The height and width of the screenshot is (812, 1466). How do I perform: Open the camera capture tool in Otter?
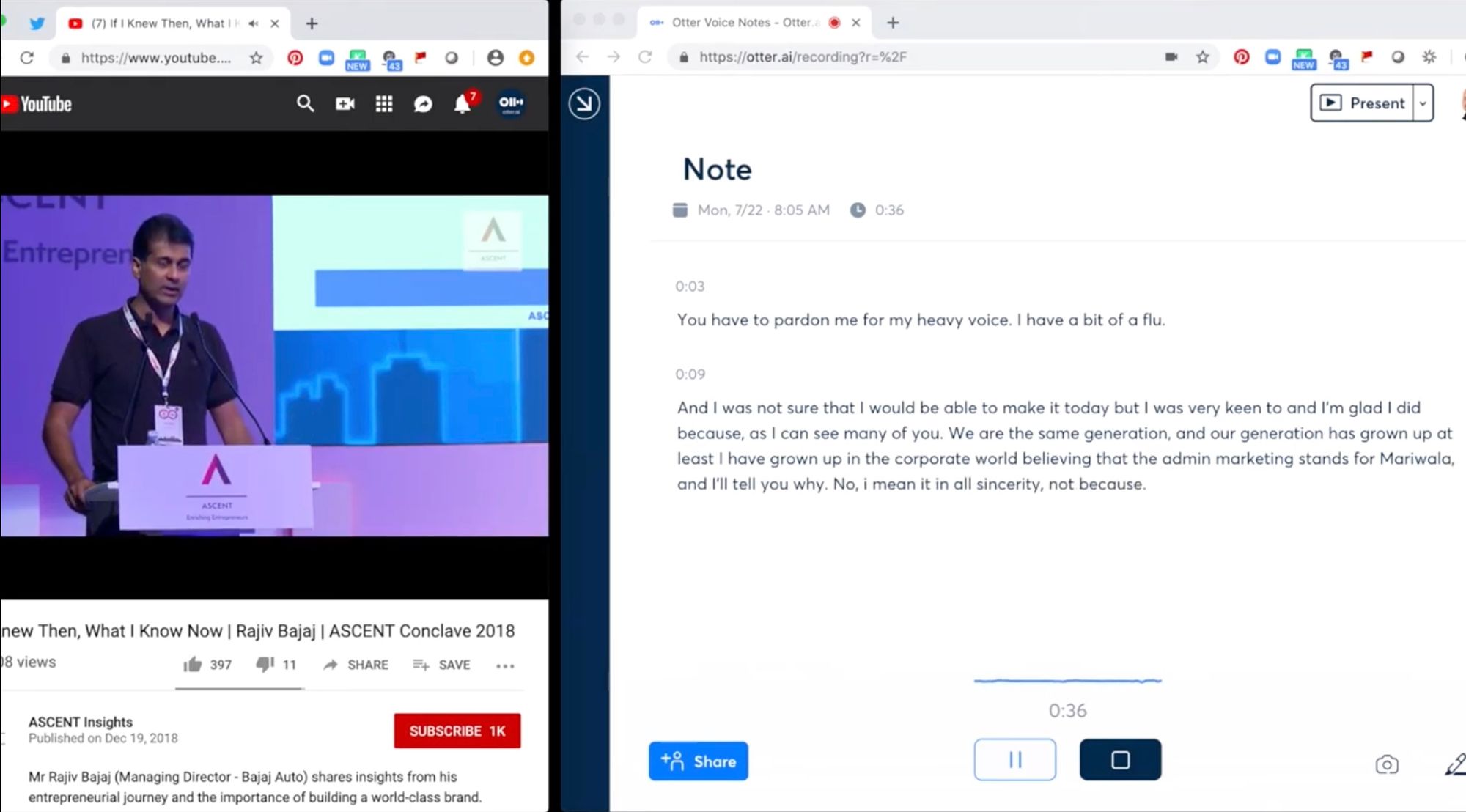[1386, 765]
